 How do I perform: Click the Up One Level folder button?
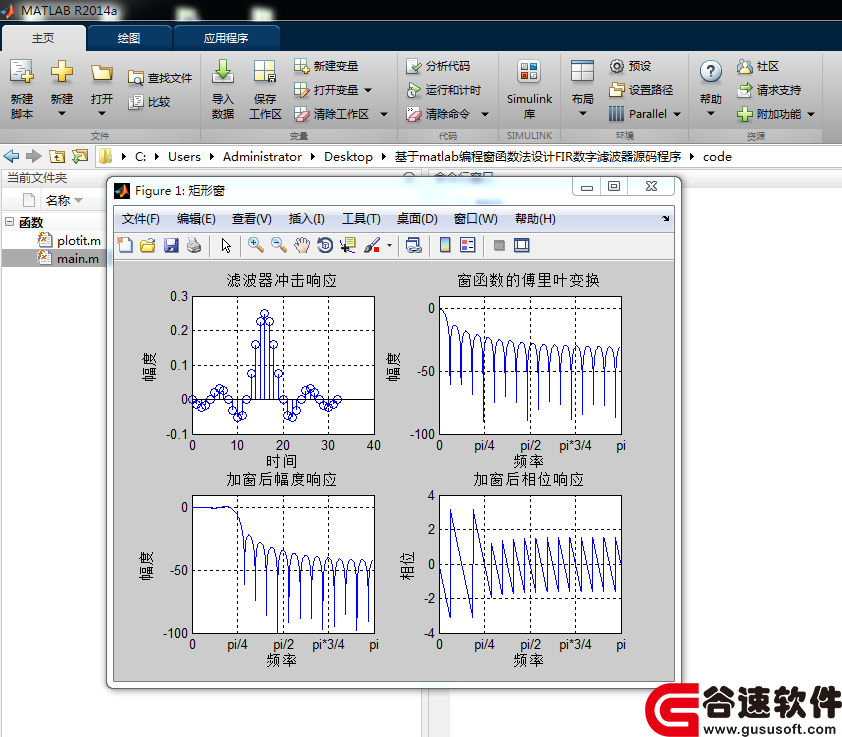57,156
